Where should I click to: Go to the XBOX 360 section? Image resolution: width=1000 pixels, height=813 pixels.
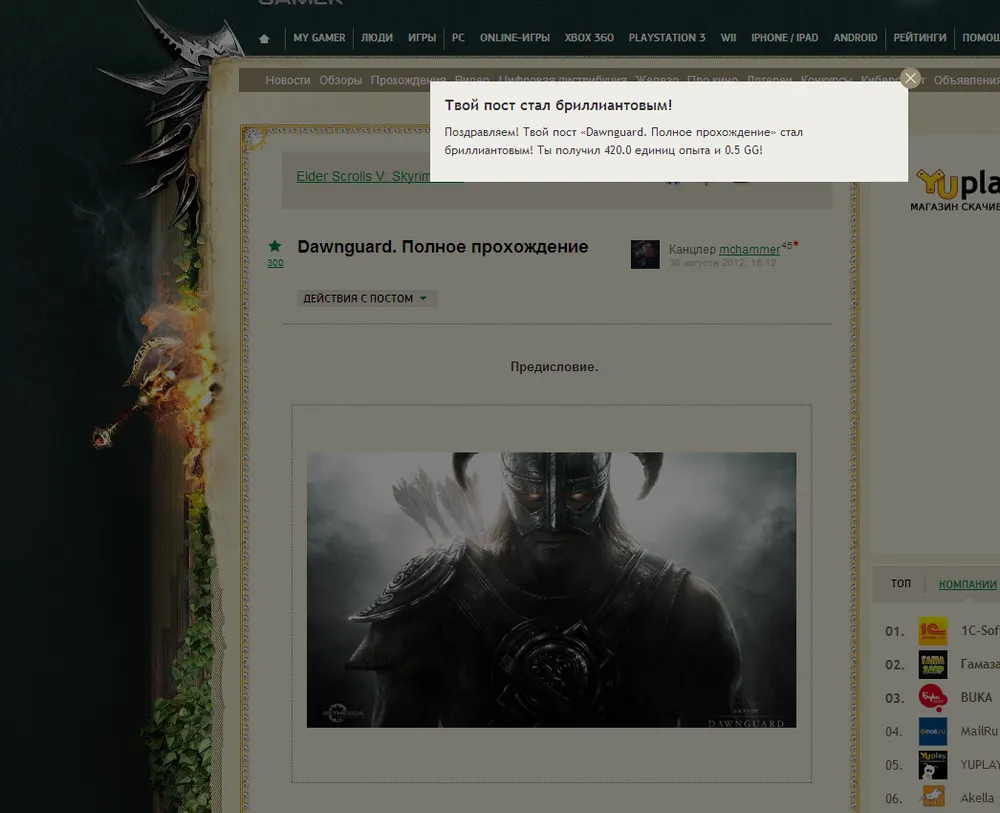point(589,38)
